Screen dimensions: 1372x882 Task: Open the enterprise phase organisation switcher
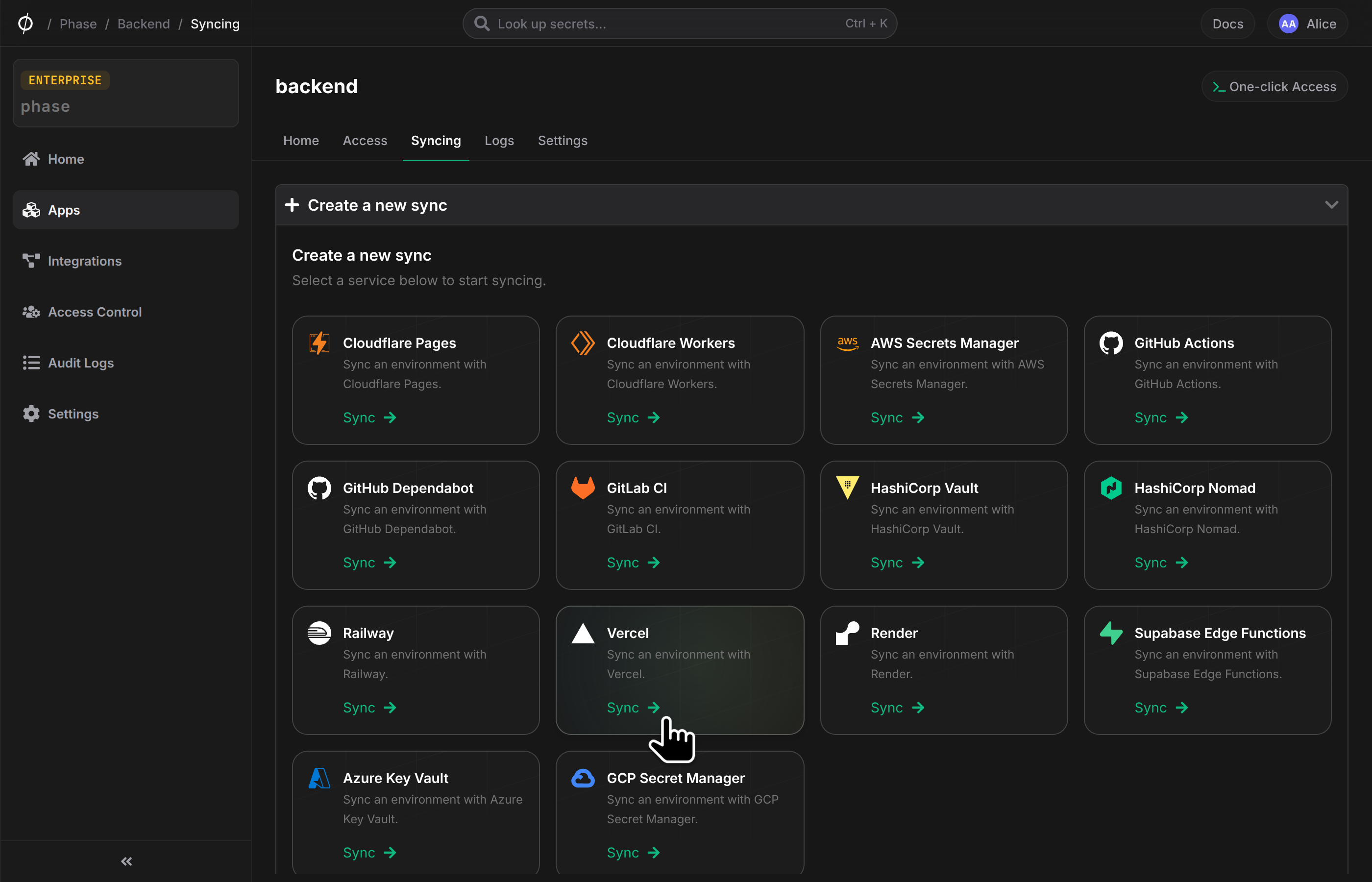(125, 93)
